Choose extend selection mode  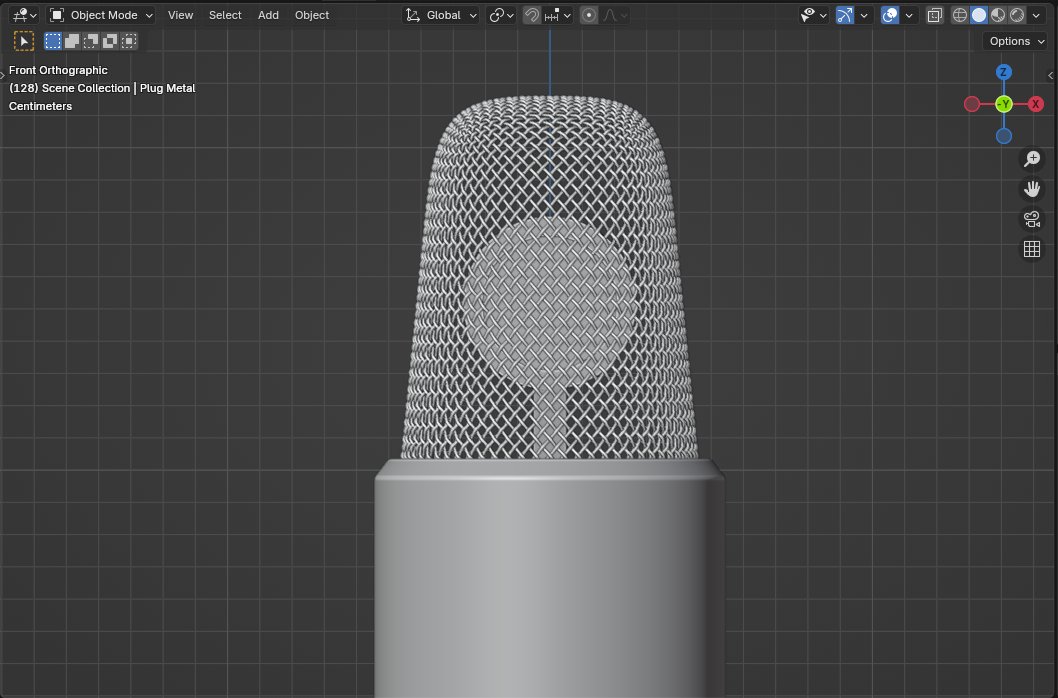coord(72,41)
